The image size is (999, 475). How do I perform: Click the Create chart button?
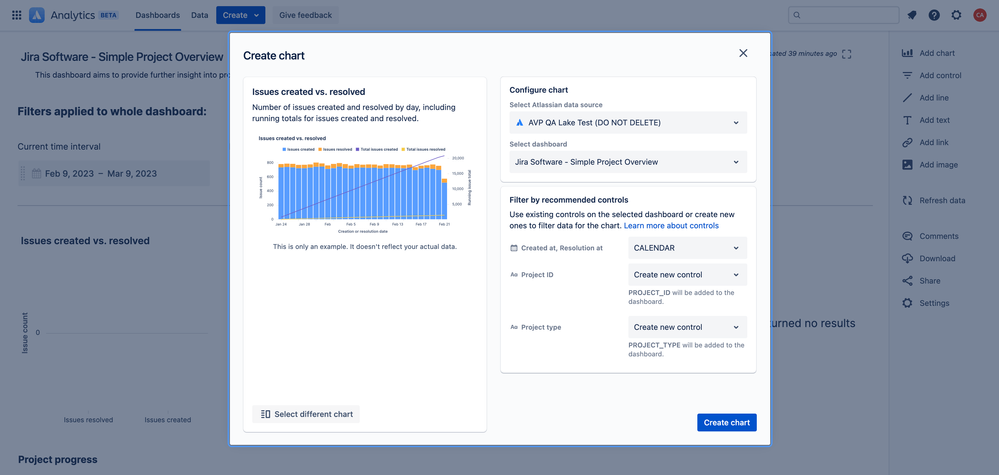coord(727,422)
